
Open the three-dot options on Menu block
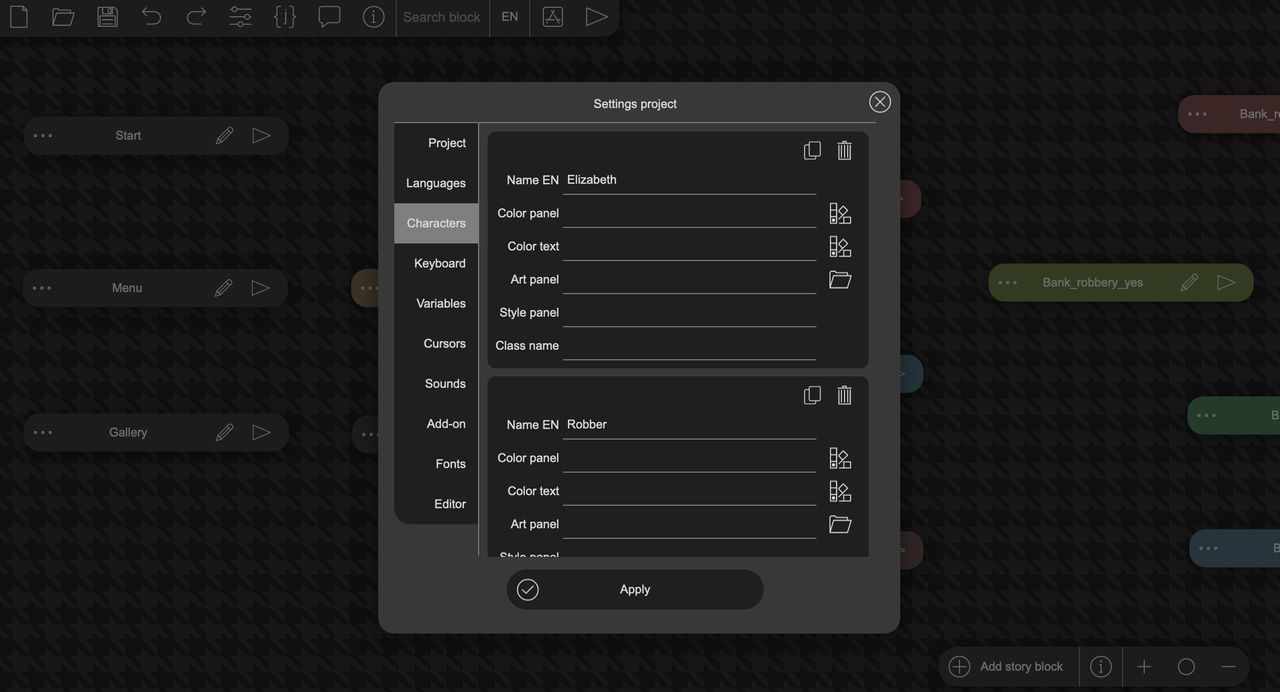[42, 288]
